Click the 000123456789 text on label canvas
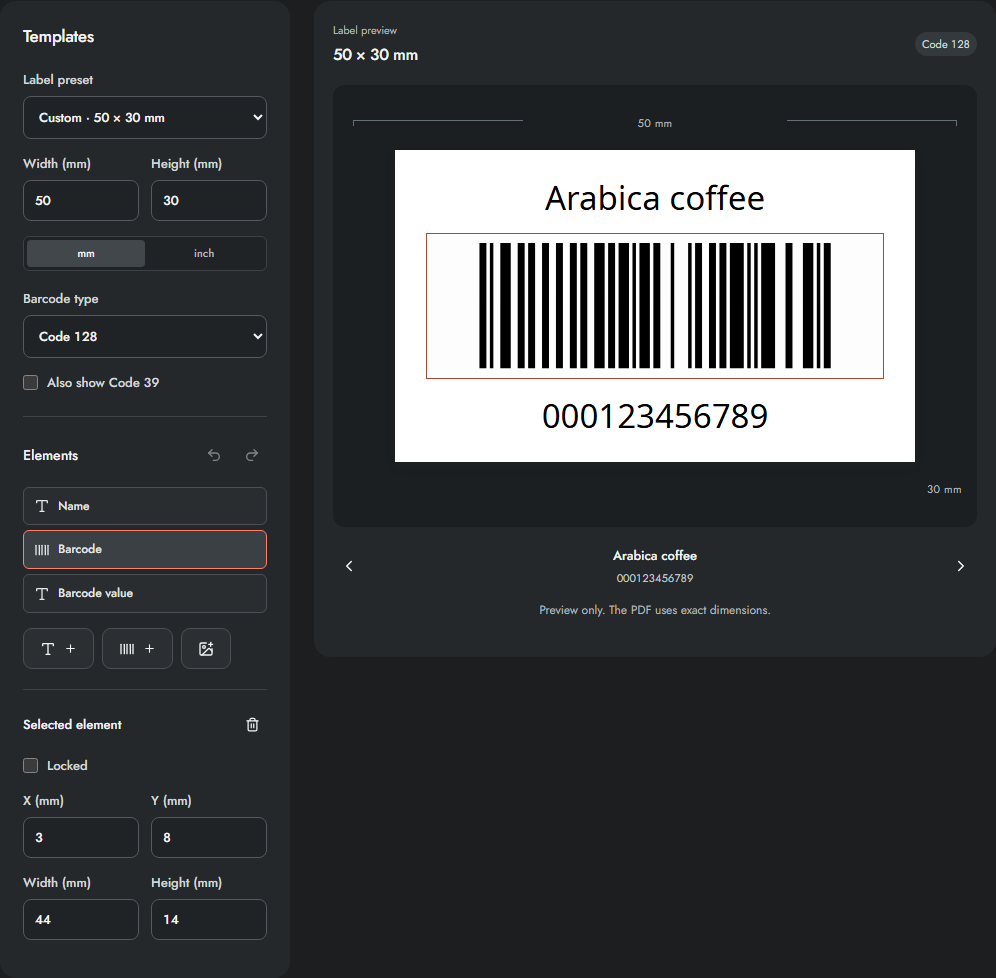Viewport: 996px width, 978px height. [x=655, y=417]
